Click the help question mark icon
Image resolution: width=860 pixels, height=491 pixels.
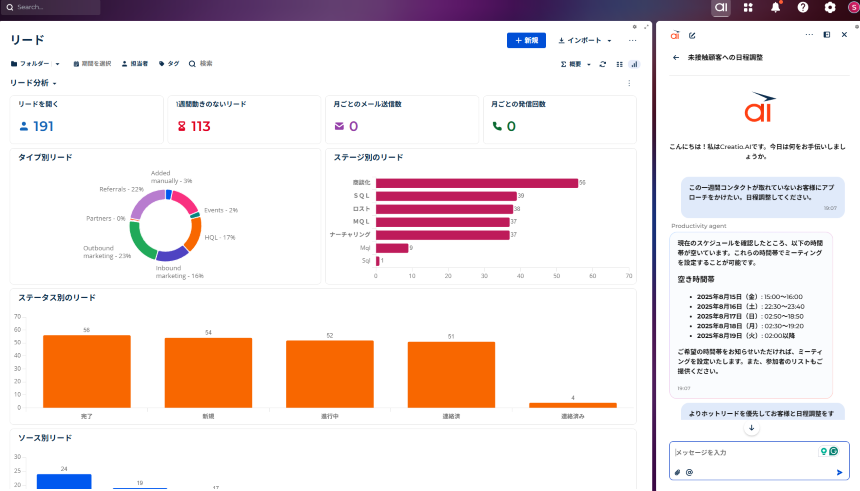(803, 7)
